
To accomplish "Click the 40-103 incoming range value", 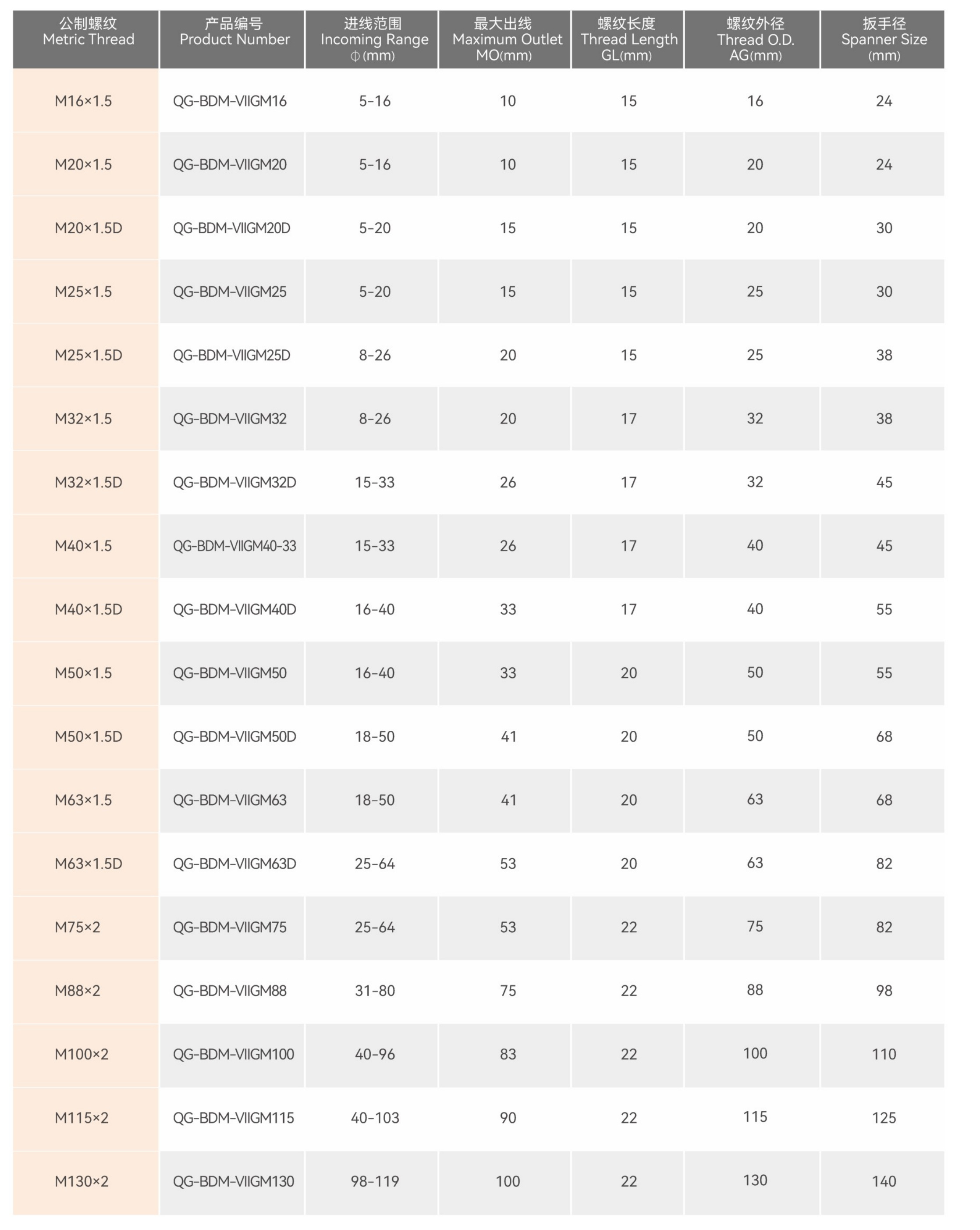I will point(375,1118).
